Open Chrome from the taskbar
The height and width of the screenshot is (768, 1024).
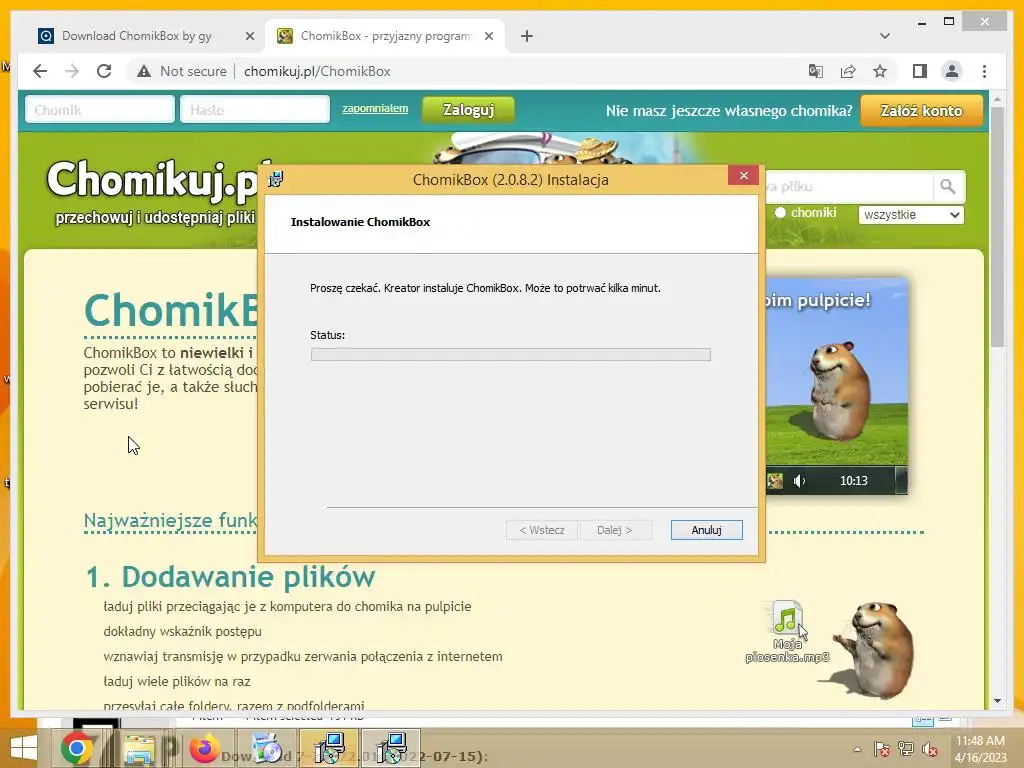tap(76, 748)
